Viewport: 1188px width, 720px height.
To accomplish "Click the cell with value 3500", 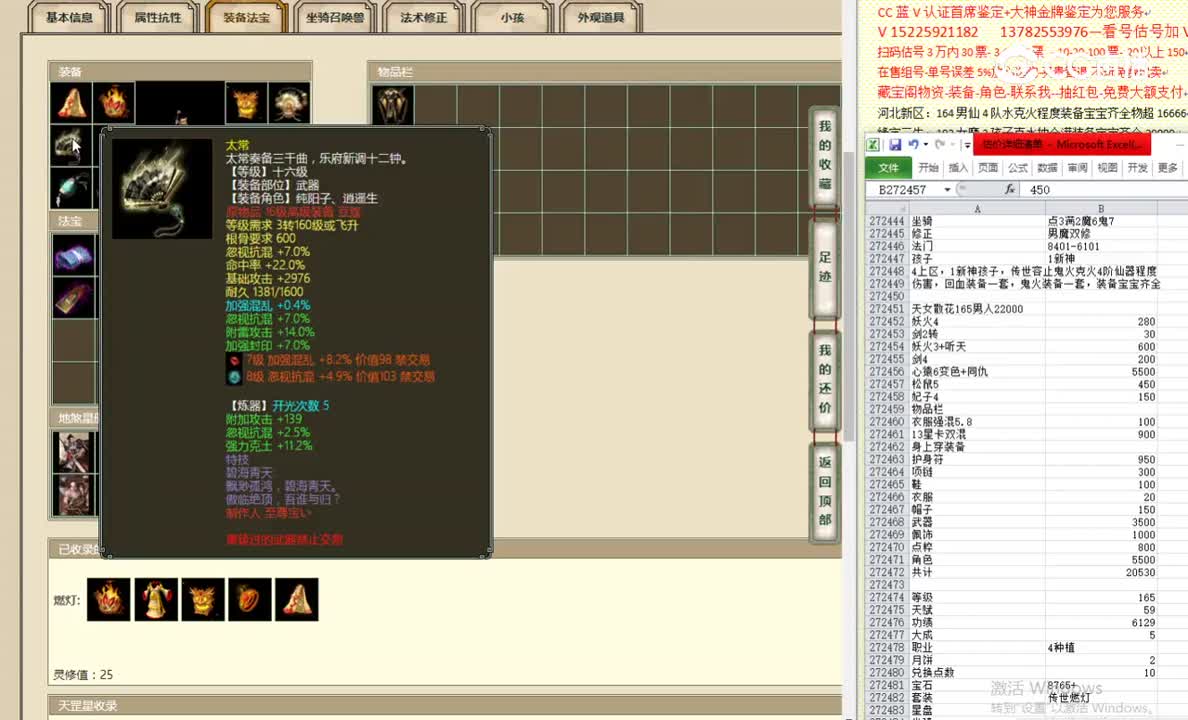I will coord(1101,522).
